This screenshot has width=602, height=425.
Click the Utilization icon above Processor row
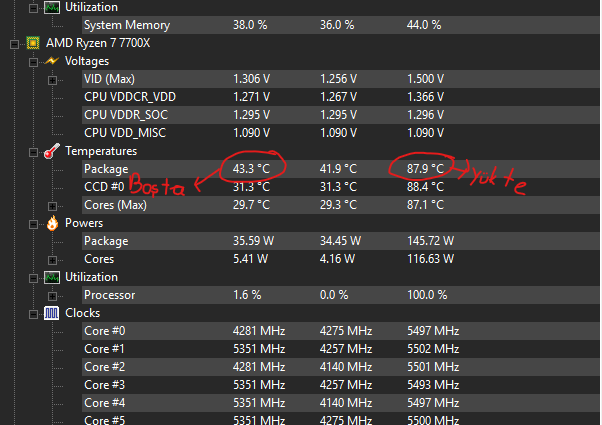[x=50, y=277]
